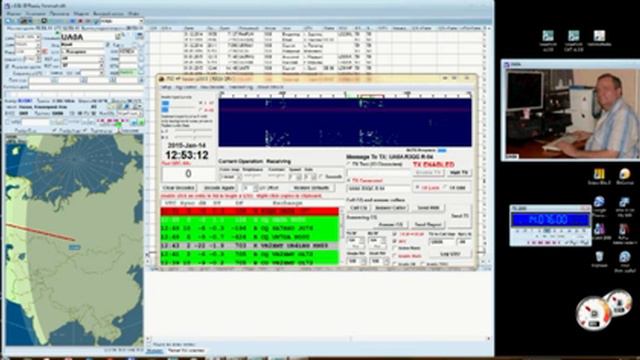This screenshot has width=640, height=360.
Task: Click the Clear Decodes button
Action: point(179,188)
